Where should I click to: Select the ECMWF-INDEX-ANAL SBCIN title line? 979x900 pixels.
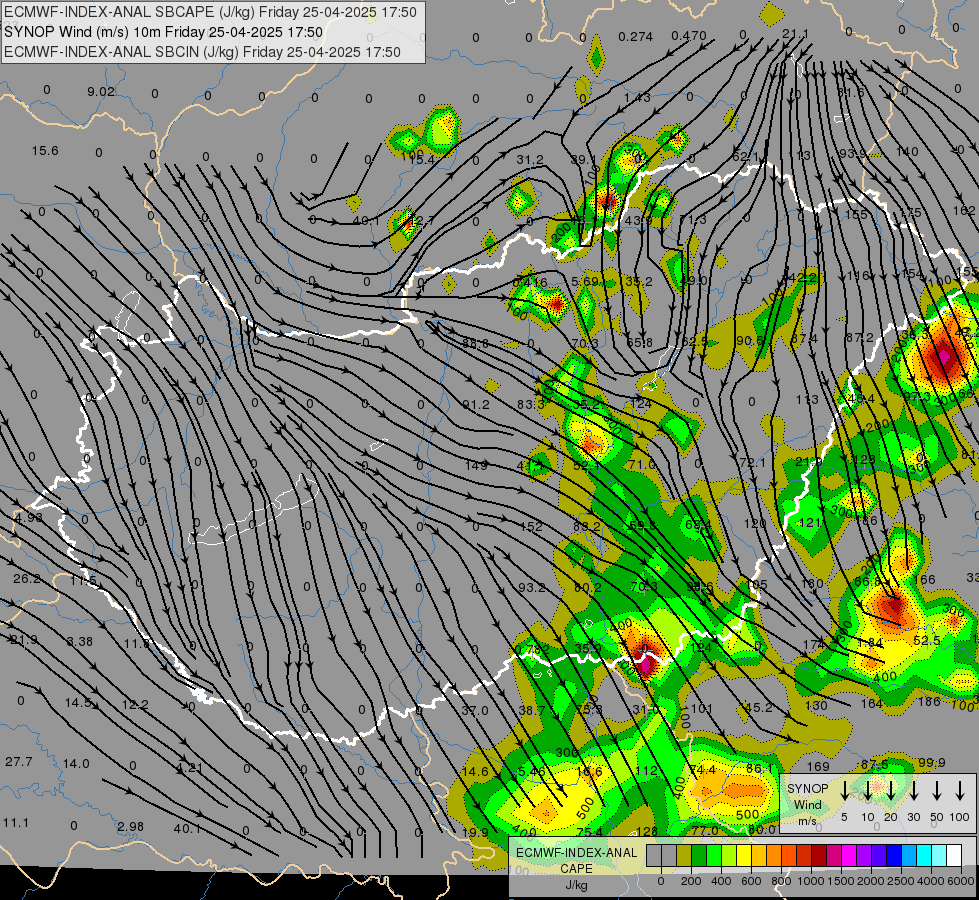(202, 52)
